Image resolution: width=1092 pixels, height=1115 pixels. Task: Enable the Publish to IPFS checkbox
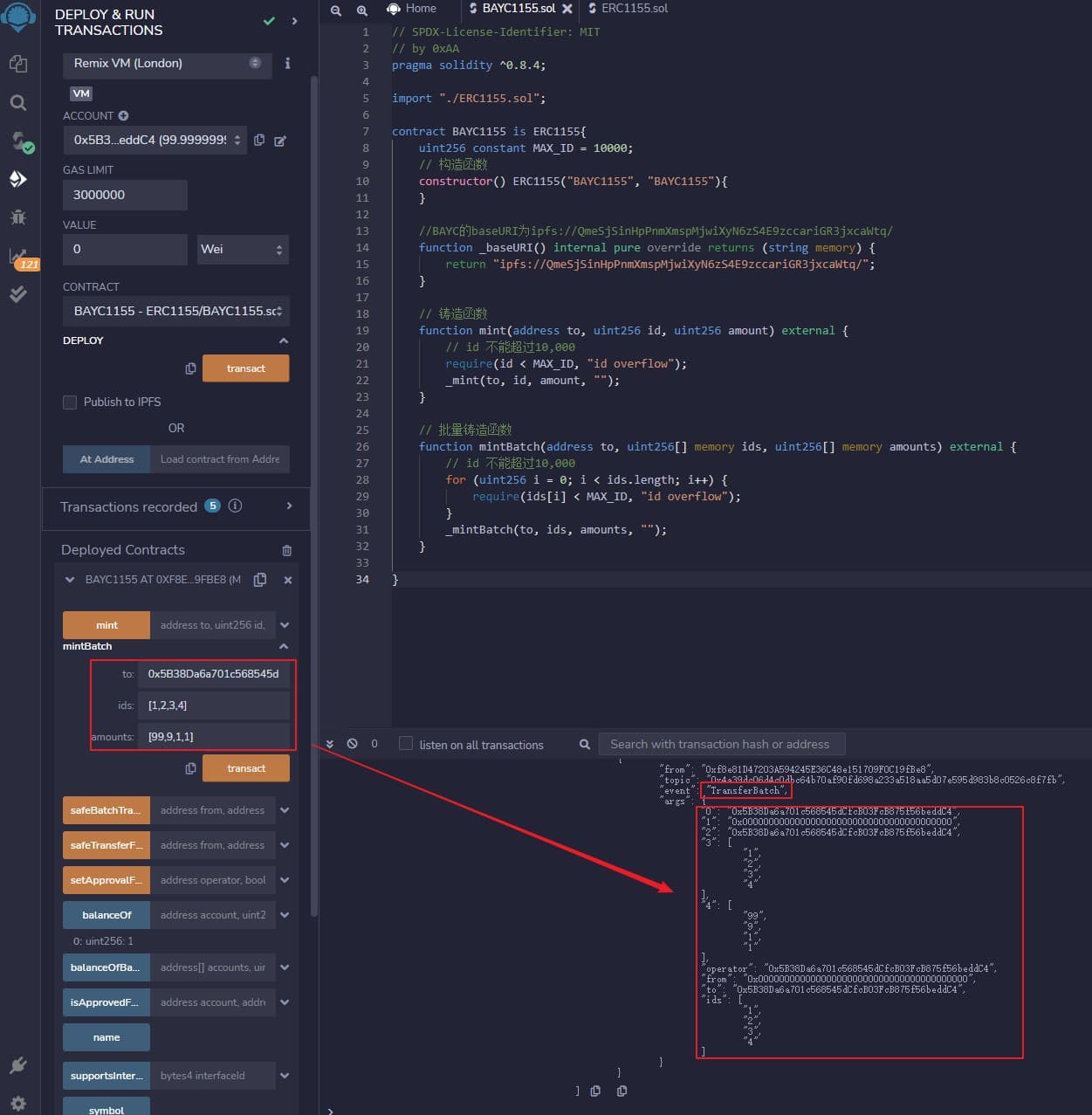coord(70,403)
